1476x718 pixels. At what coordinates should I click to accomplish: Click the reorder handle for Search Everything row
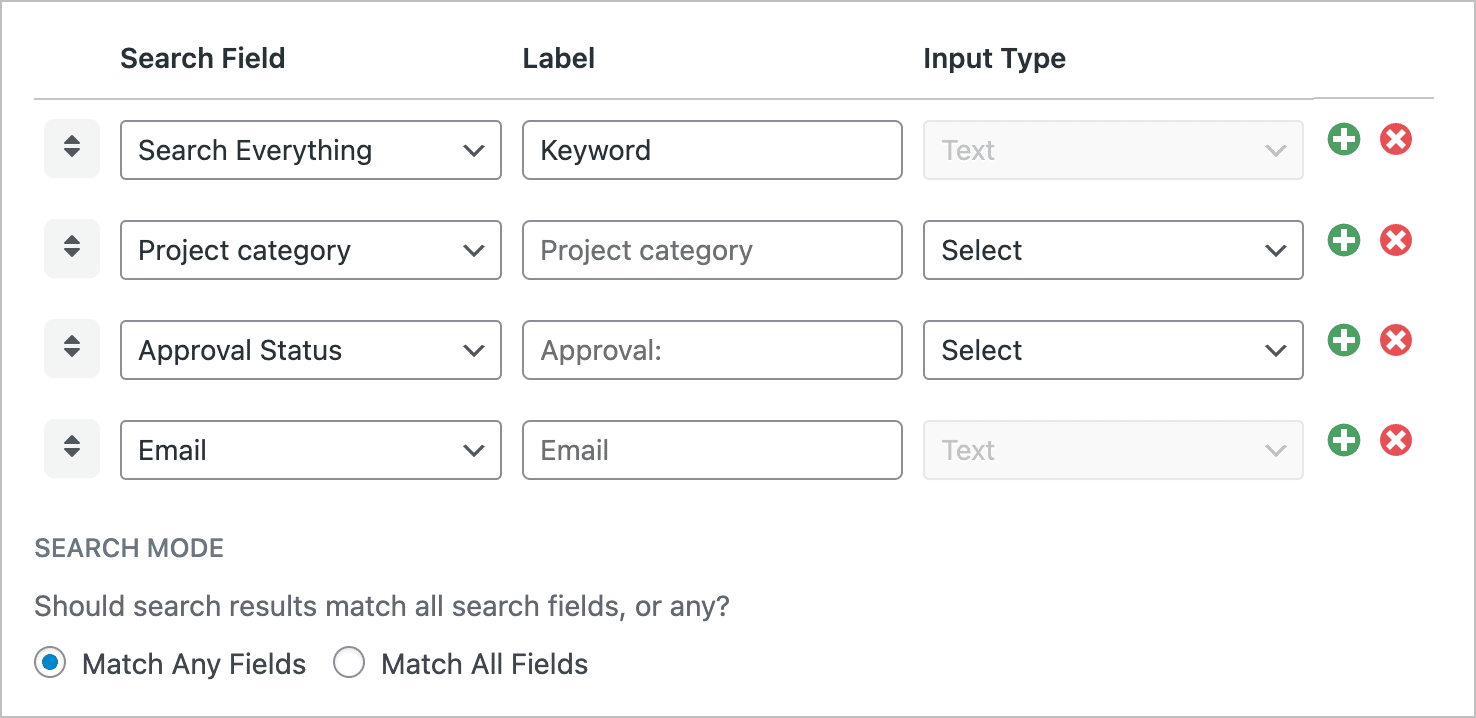(x=72, y=148)
